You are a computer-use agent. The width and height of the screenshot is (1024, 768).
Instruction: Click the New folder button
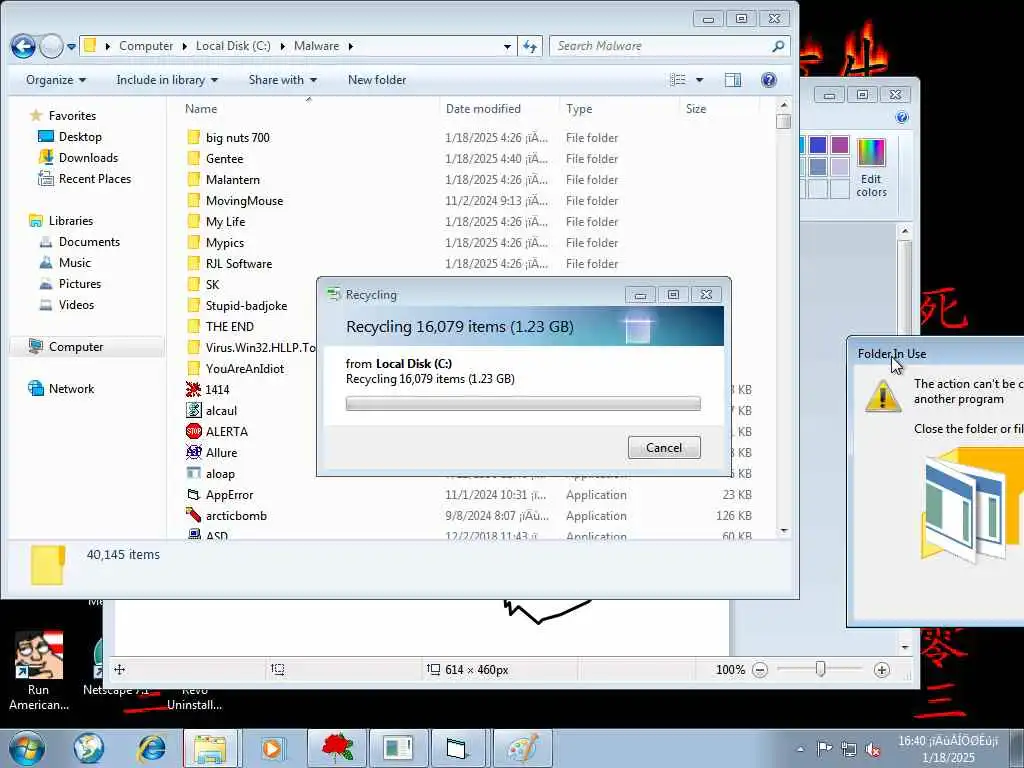(377, 80)
